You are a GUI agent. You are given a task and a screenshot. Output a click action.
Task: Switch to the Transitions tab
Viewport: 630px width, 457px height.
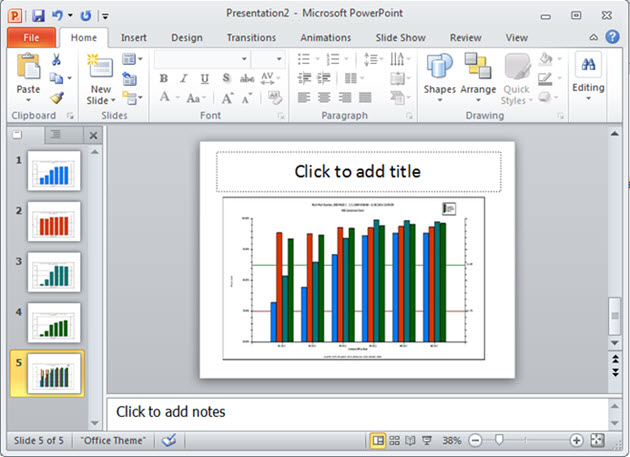[x=251, y=38]
